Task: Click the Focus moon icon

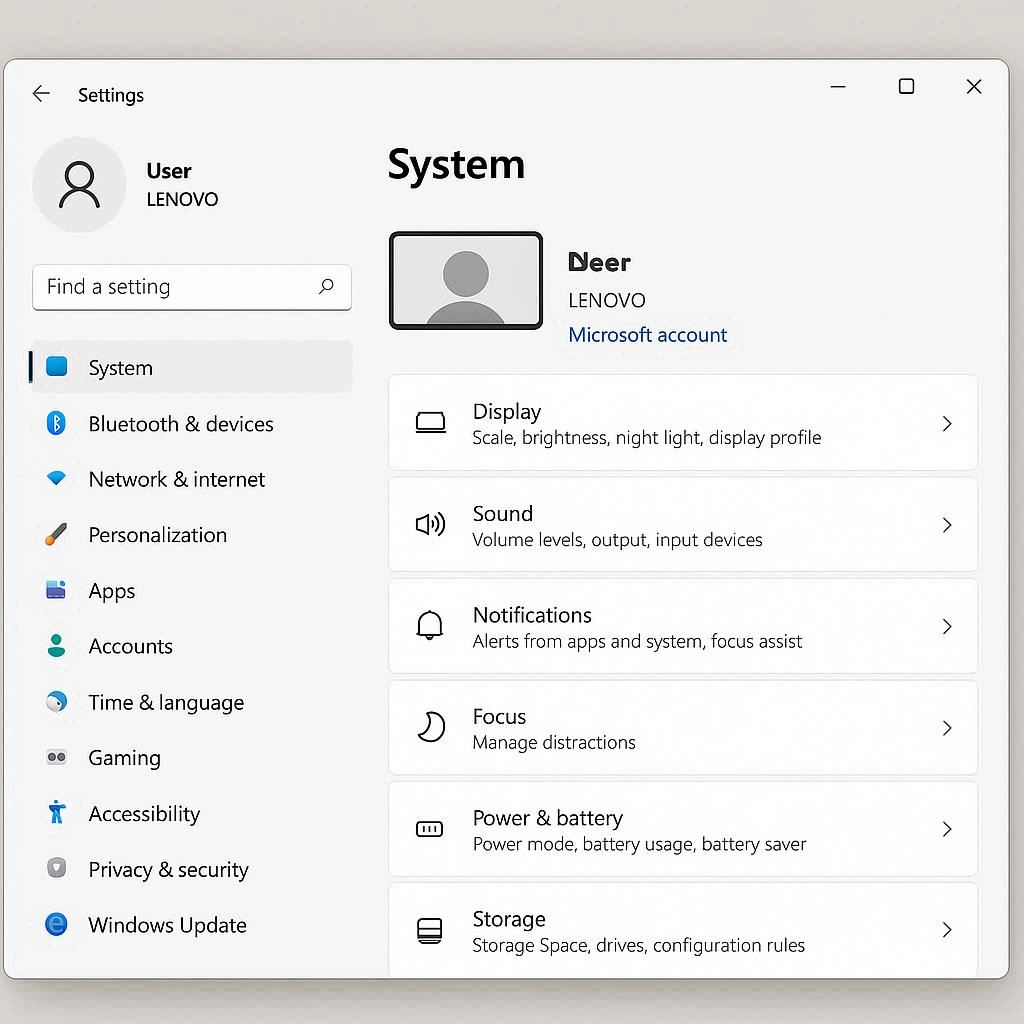Action: (x=430, y=728)
